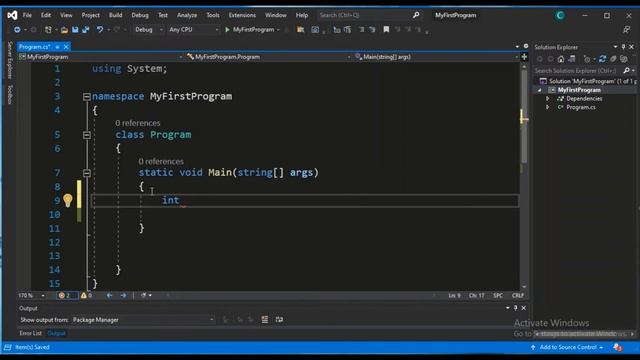640x360 pixels.
Task: Click the lightbulb quick actions icon on line 9
Action: click(x=68, y=200)
